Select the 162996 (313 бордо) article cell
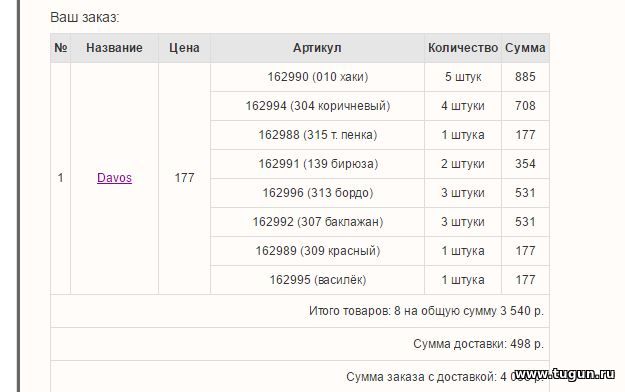This screenshot has width=625, height=392. pyautogui.click(x=317, y=193)
